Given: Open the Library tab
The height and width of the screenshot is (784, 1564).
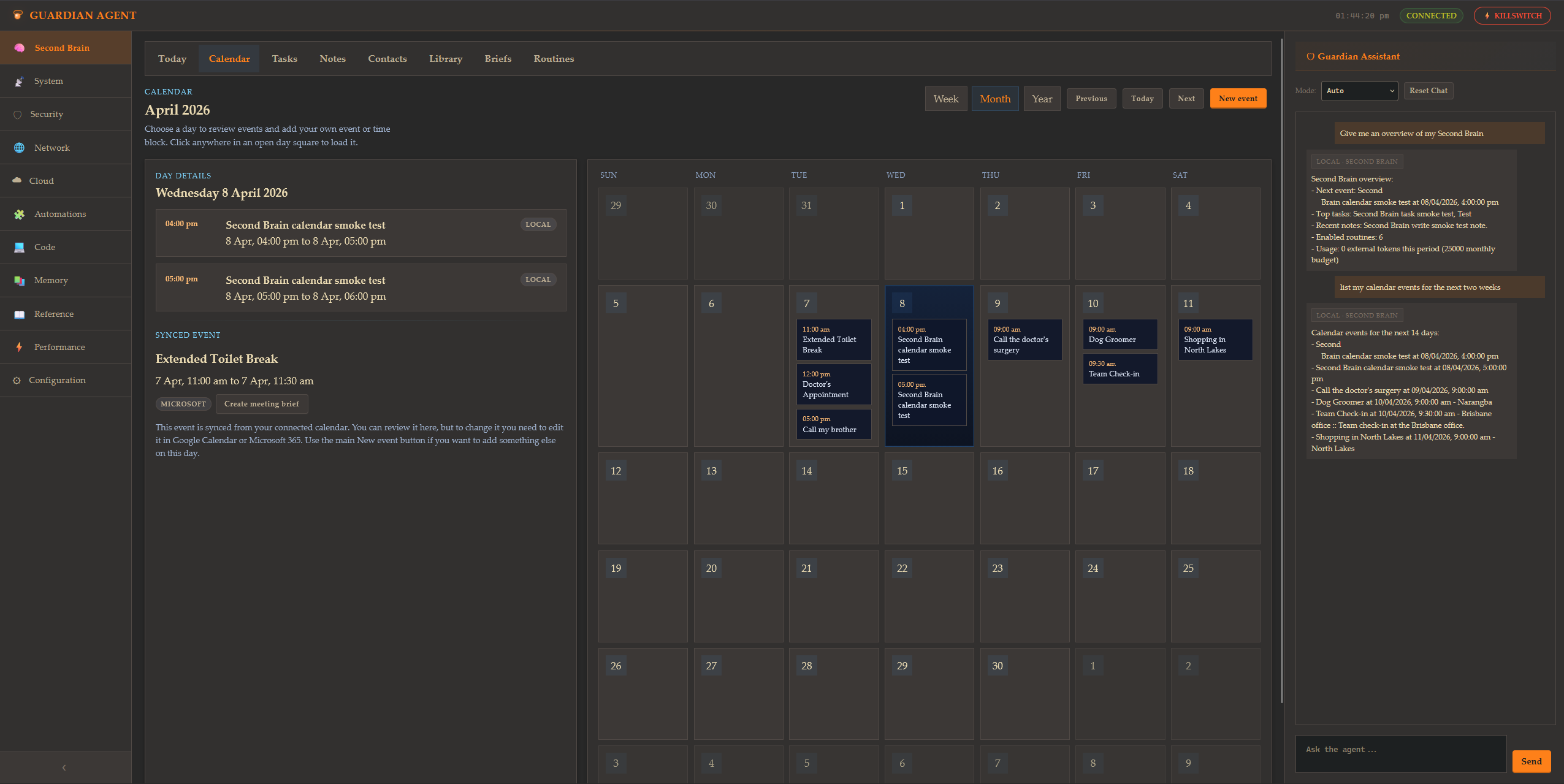Looking at the screenshot, I should [x=446, y=59].
